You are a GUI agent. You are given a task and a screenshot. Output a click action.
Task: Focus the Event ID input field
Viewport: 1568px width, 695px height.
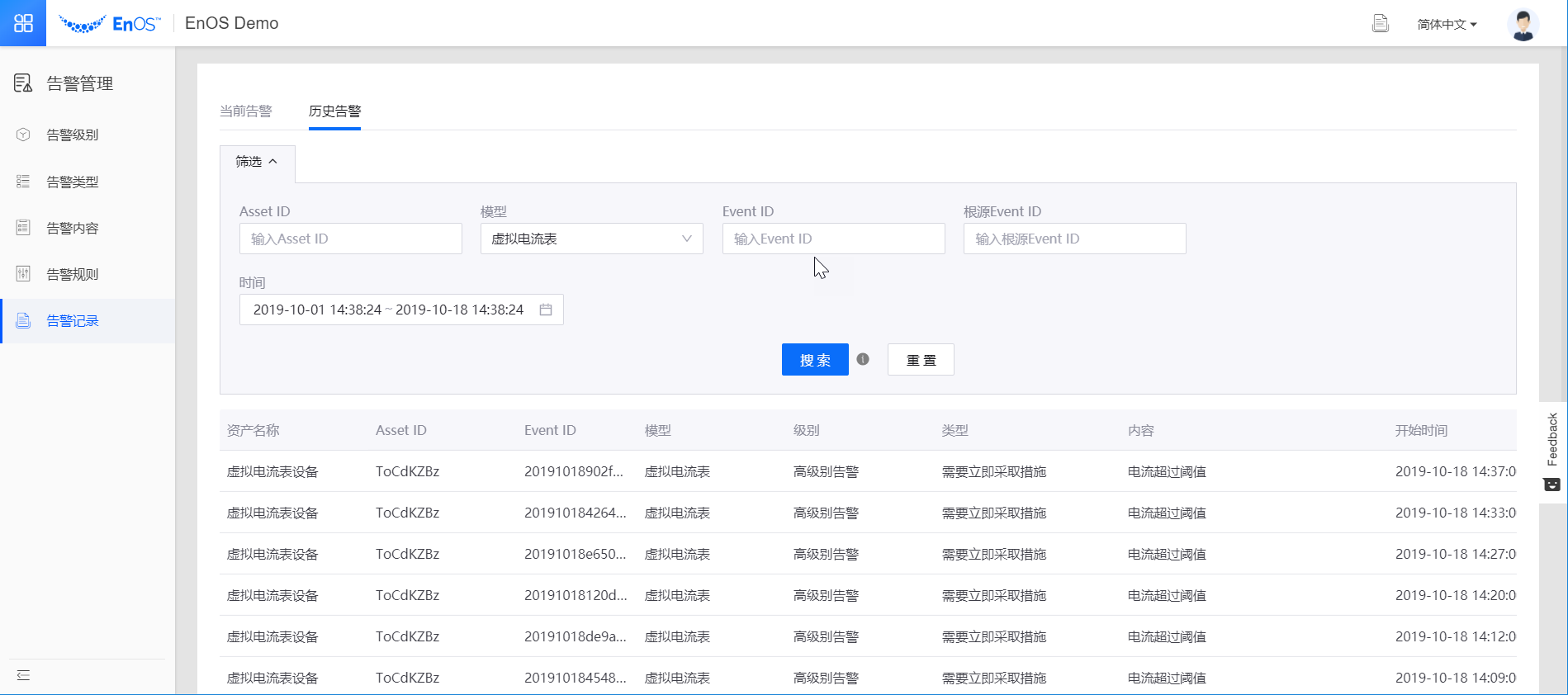coord(834,239)
